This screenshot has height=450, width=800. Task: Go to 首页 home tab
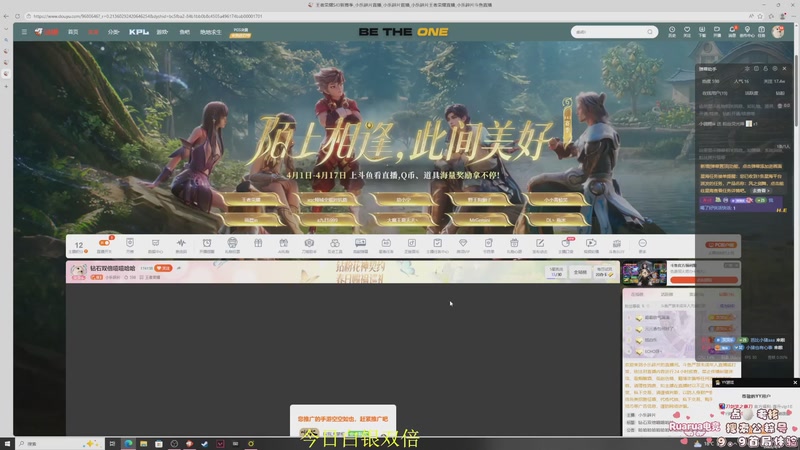pyautogui.click(x=73, y=32)
